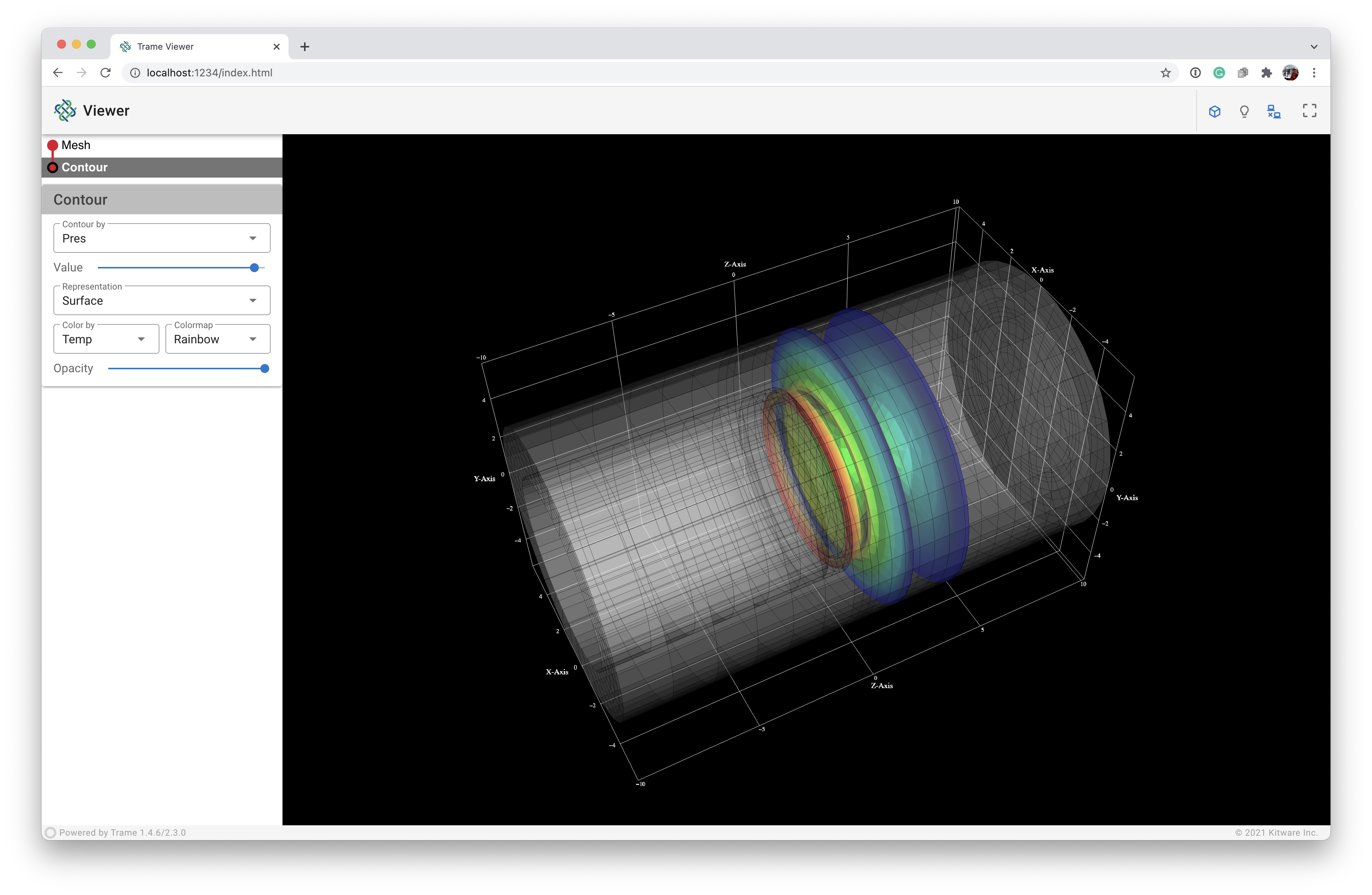Click the Opacity slider handle

pos(265,368)
